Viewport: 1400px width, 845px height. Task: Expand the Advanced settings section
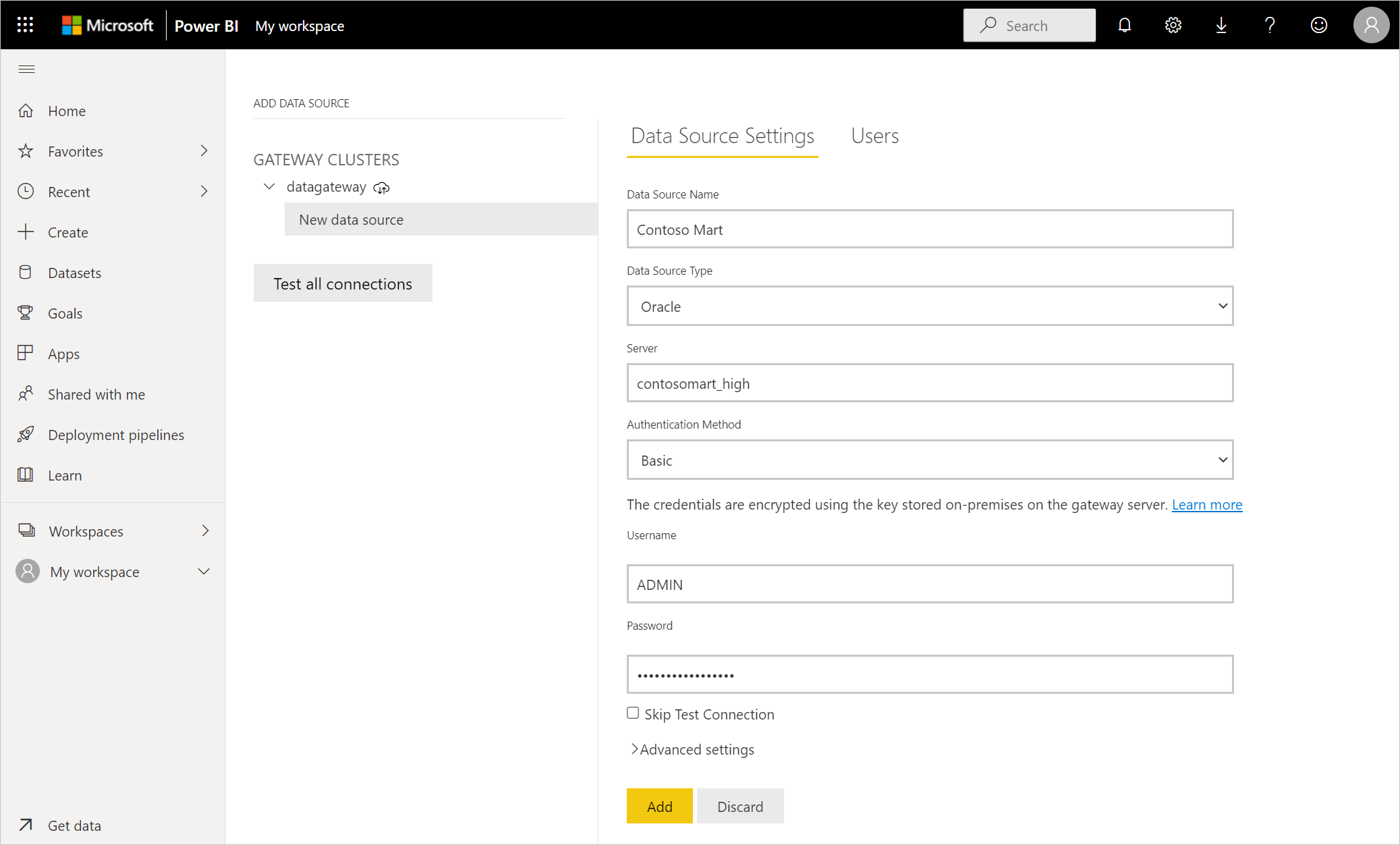point(693,749)
